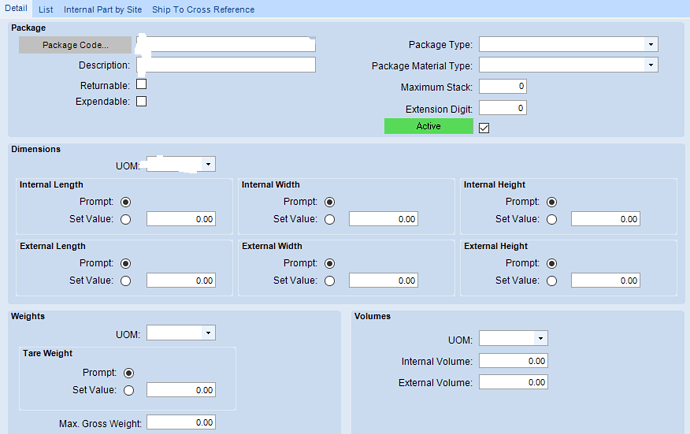
Task: Open the List tab
Action: click(x=46, y=9)
